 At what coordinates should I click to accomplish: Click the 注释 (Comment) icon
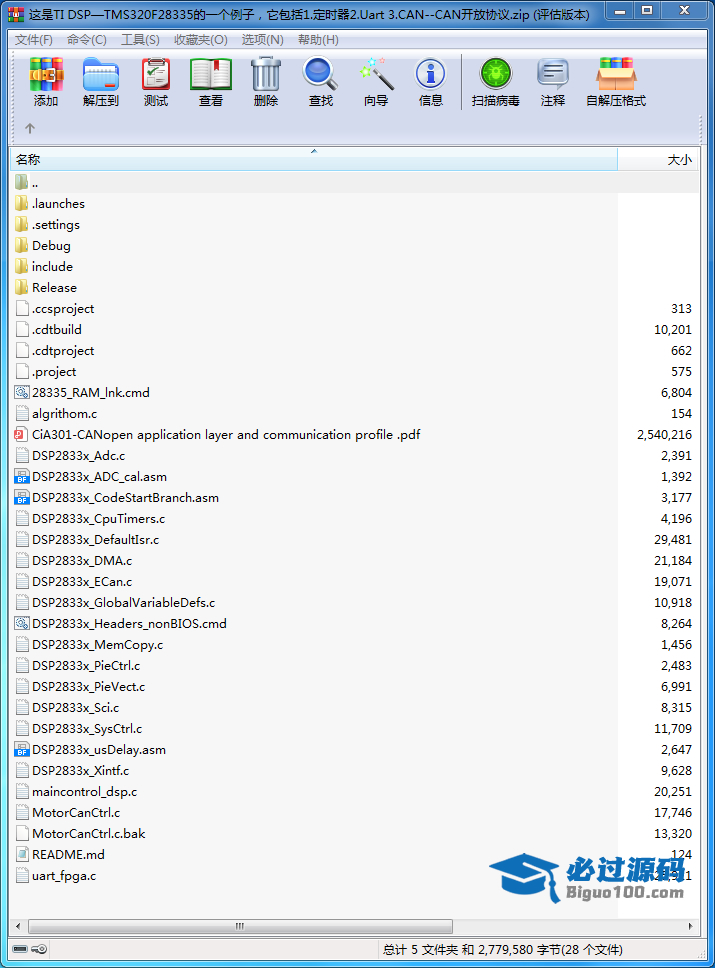coord(553,74)
